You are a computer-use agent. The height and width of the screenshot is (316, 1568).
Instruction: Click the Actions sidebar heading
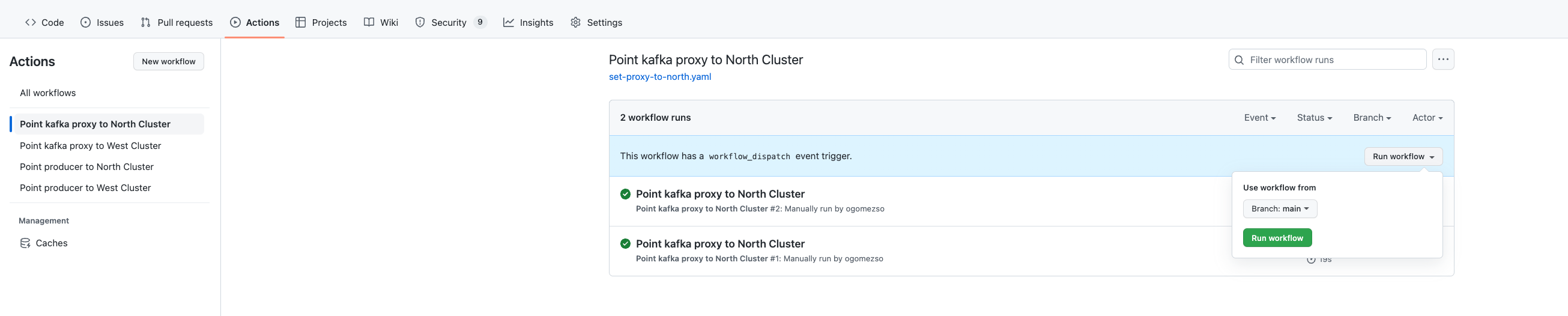click(32, 61)
